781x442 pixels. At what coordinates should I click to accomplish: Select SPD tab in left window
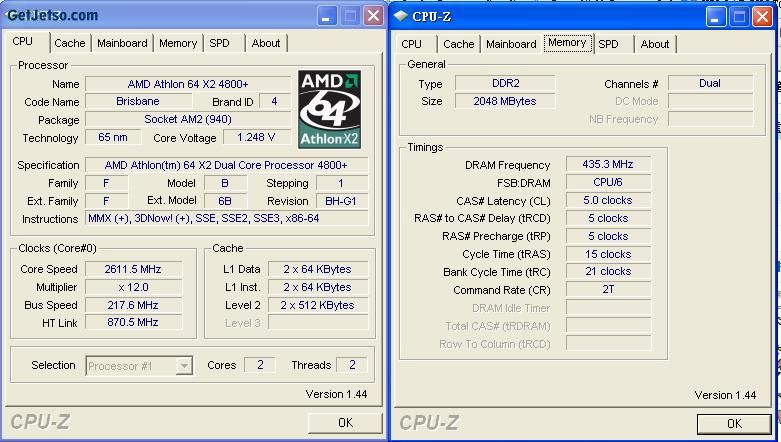[x=219, y=43]
